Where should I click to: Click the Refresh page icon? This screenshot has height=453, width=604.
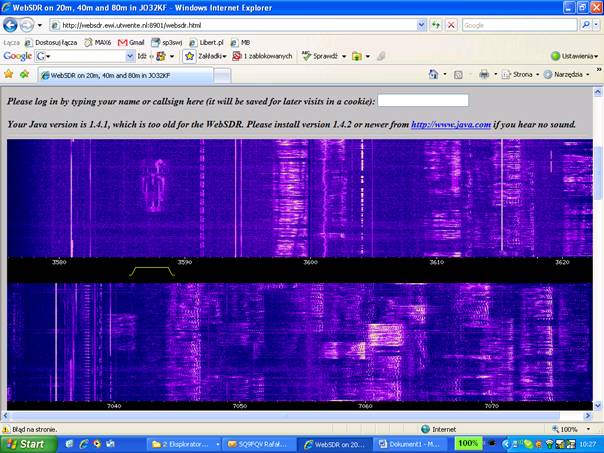[434, 25]
